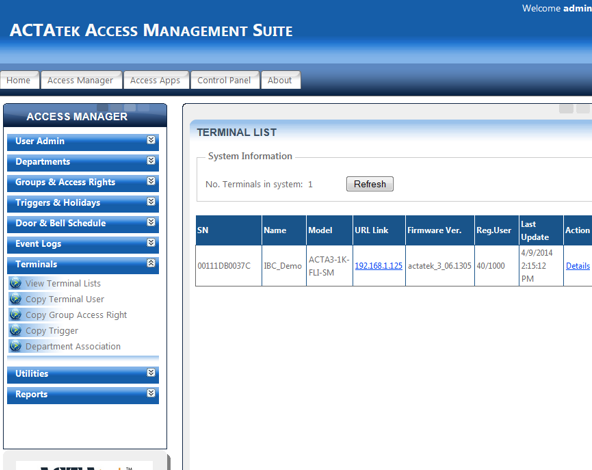Open Copy Trigger menu entry

(x=52, y=331)
